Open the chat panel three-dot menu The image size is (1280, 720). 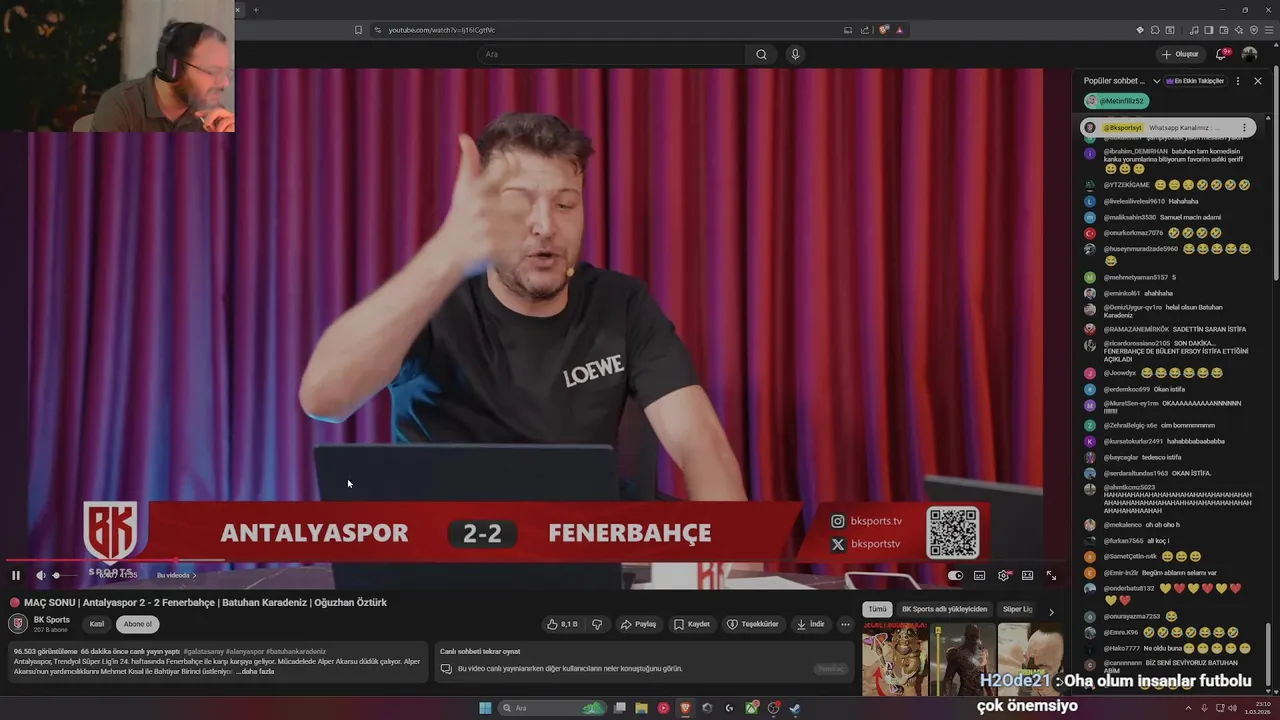click(1238, 81)
